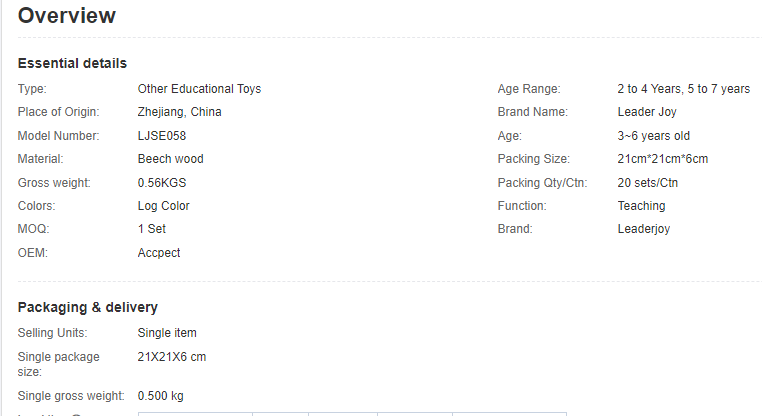Click the 21X21X6 cm package size value
The width and height of the screenshot is (762, 416).
point(172,357)
